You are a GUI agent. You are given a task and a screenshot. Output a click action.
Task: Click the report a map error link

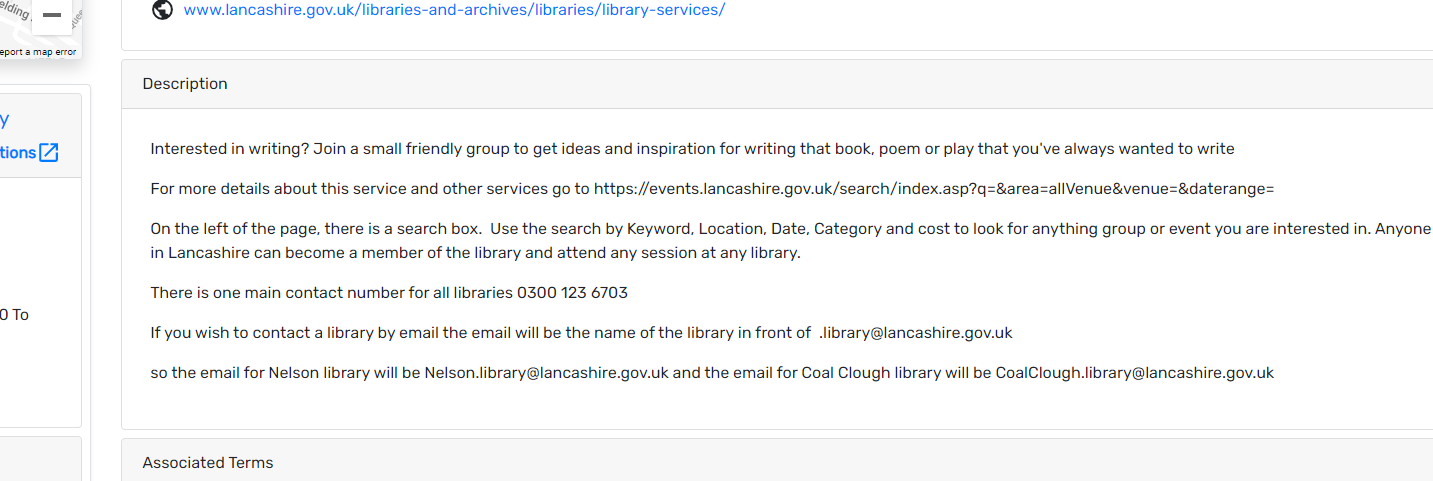pos(38,52)
